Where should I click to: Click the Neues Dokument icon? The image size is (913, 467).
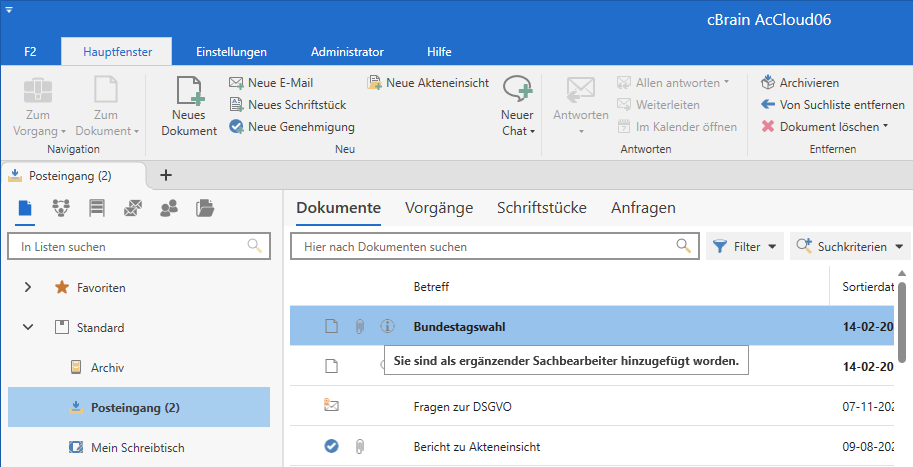click(x=189, y=93)
